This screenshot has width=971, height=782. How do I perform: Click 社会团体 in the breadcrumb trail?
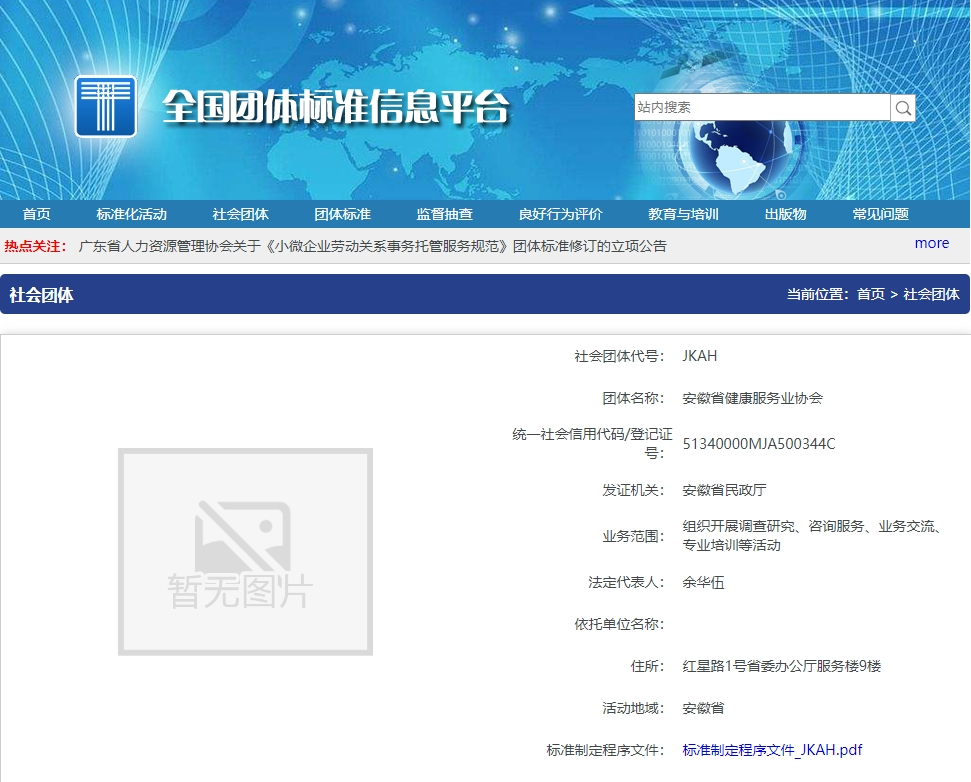931,294
